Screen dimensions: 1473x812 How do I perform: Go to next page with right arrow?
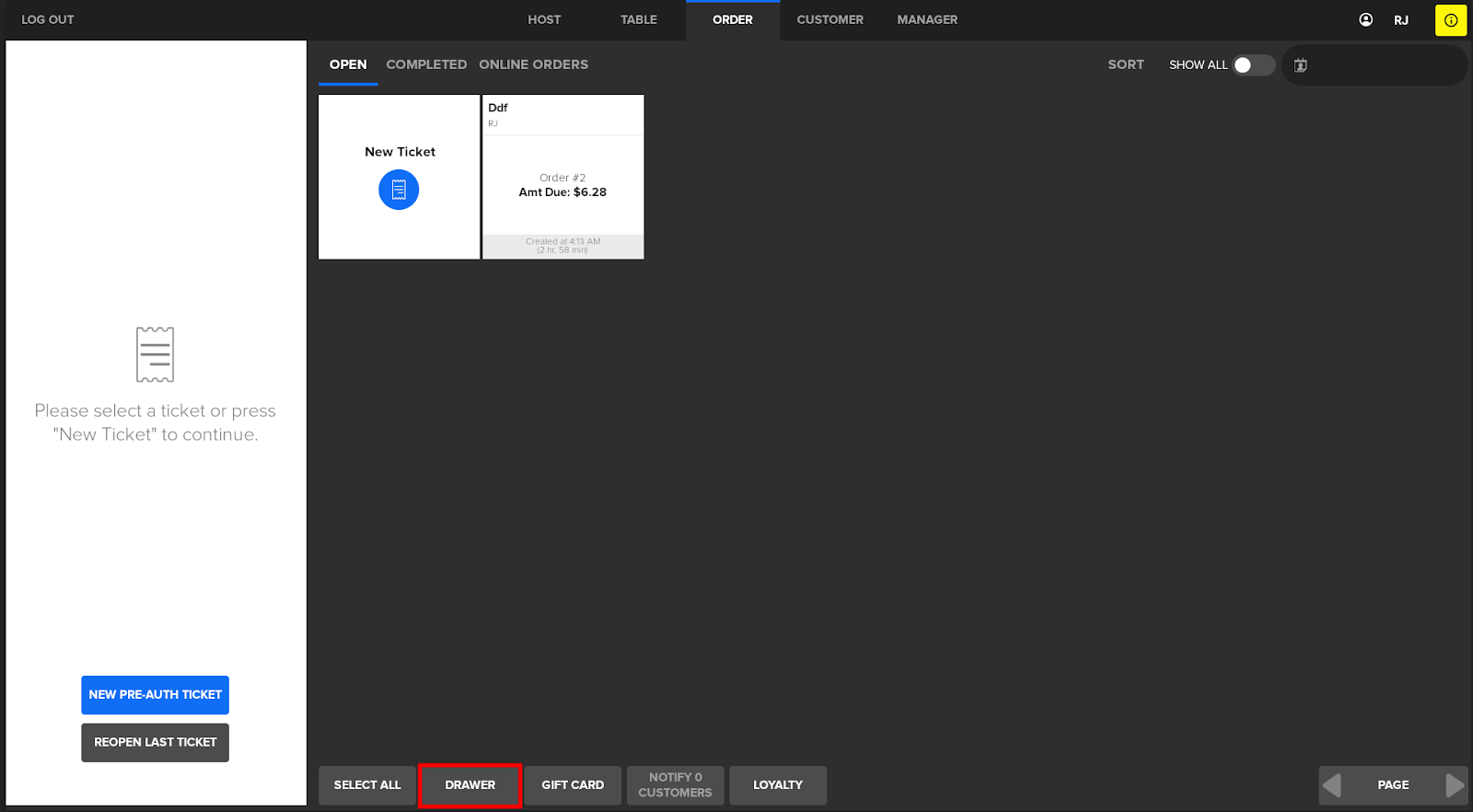(1454, 785)
